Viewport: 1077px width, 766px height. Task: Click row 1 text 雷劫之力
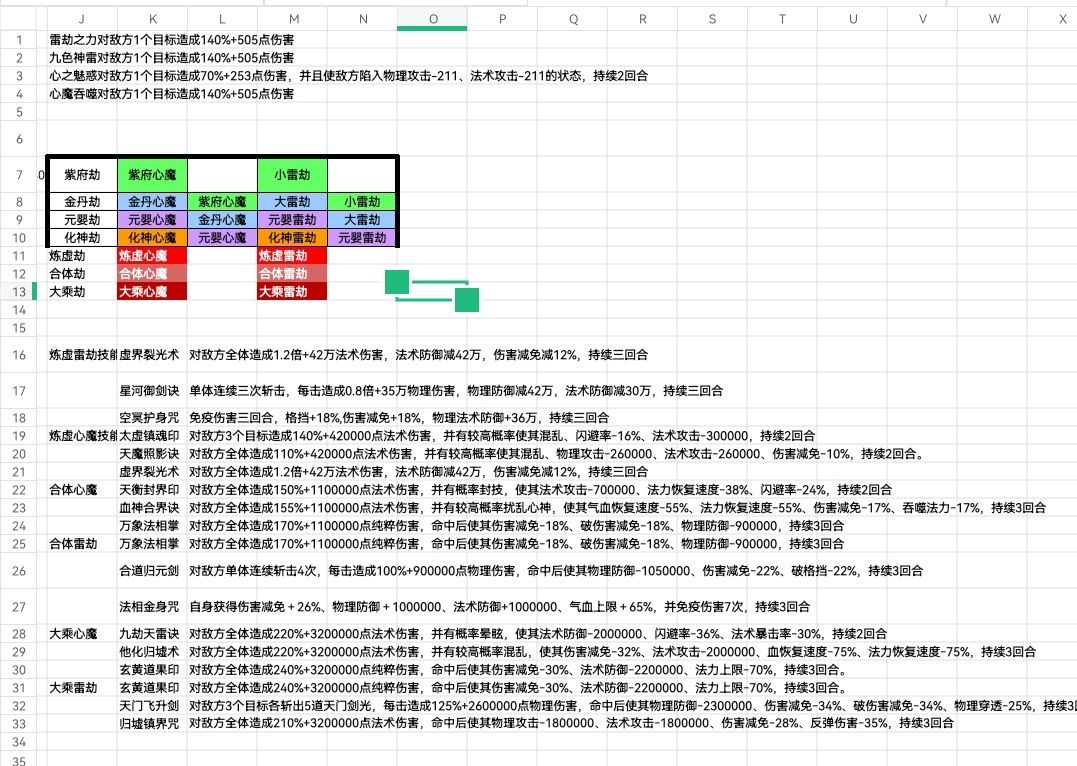point(73,40)
